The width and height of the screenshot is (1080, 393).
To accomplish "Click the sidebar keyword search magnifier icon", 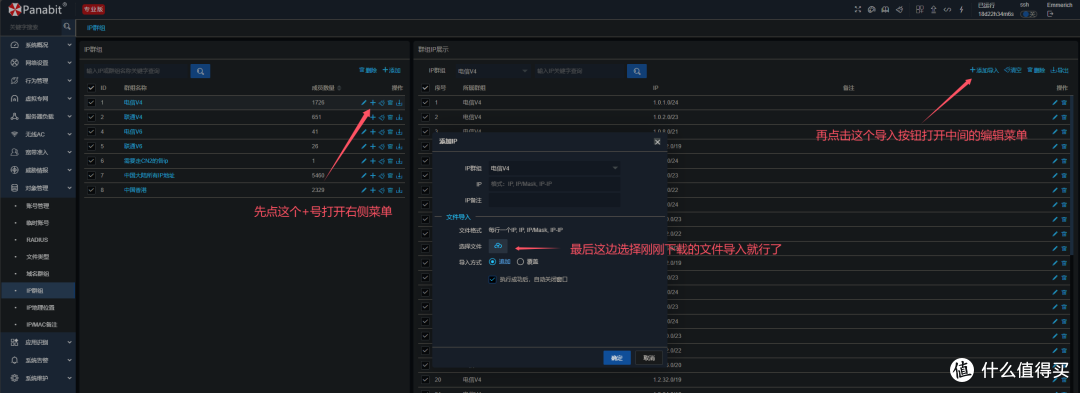I will pos(67,27).
